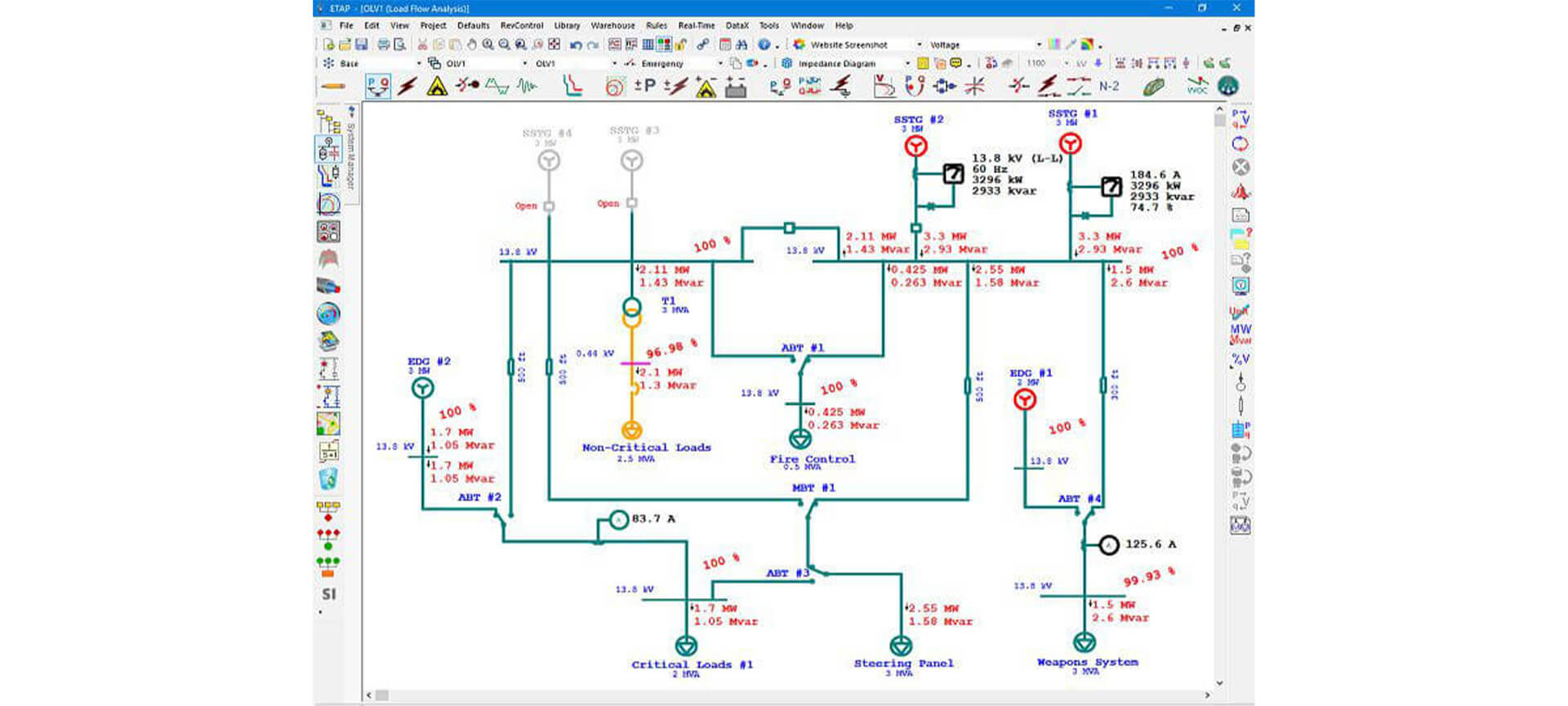Click the SI units icon in left sidebar
The height and width of the screenshot is (706, 1568).
(329, 594)
